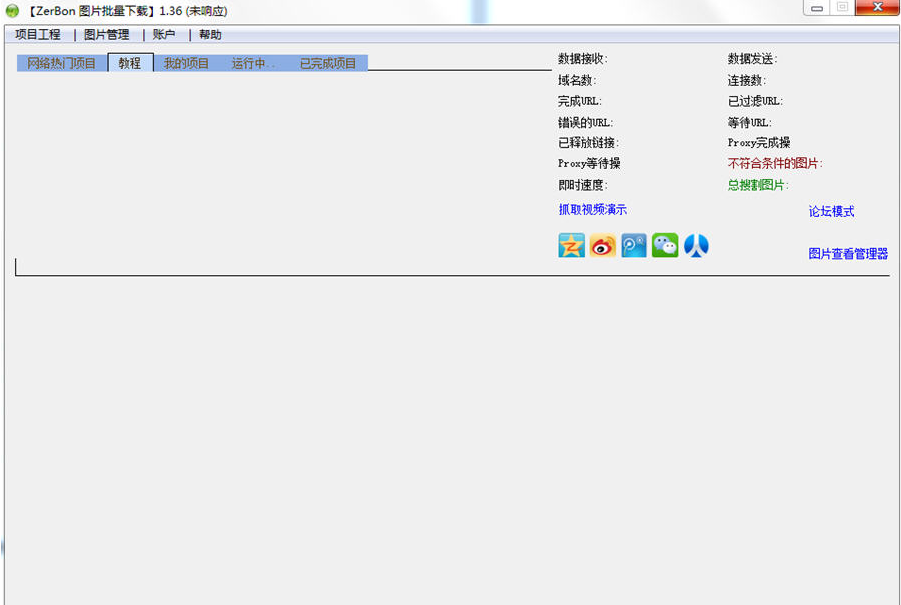Click the Renren share icon
Screen dimensions: 901x605
pyautogui.click(x=696, y=245)
